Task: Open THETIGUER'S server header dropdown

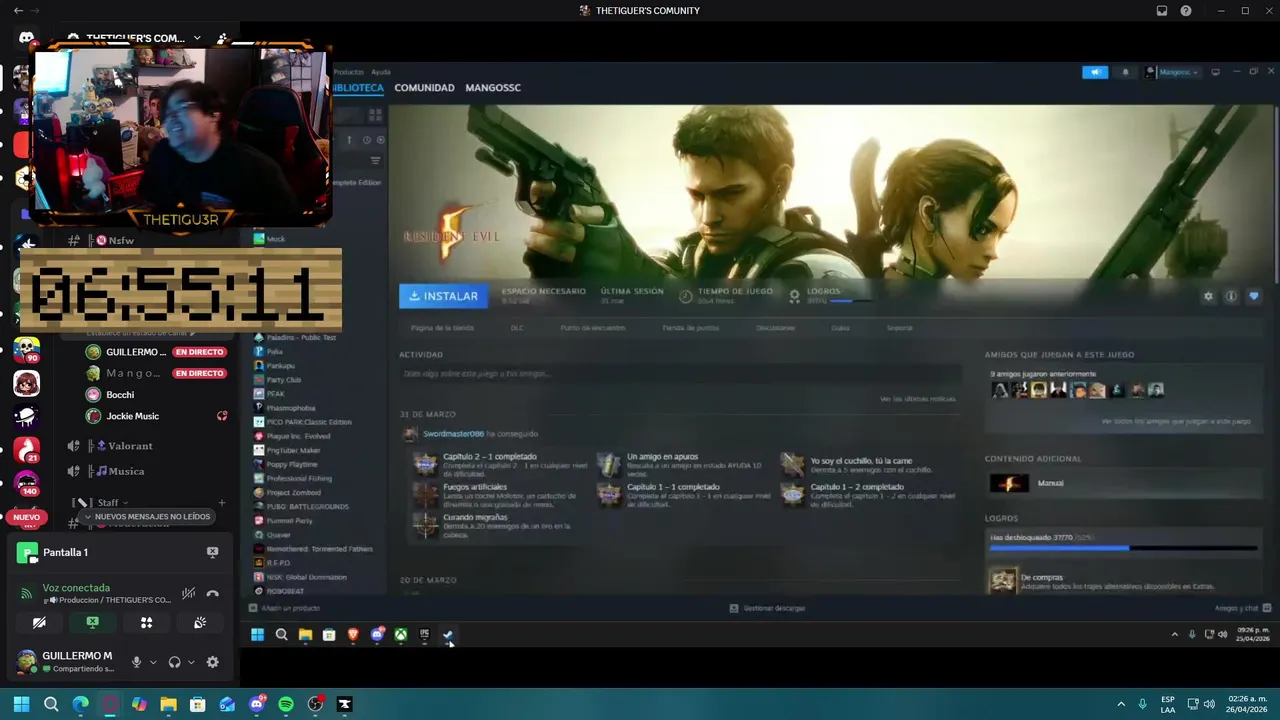Action: (x=135, y=38)
